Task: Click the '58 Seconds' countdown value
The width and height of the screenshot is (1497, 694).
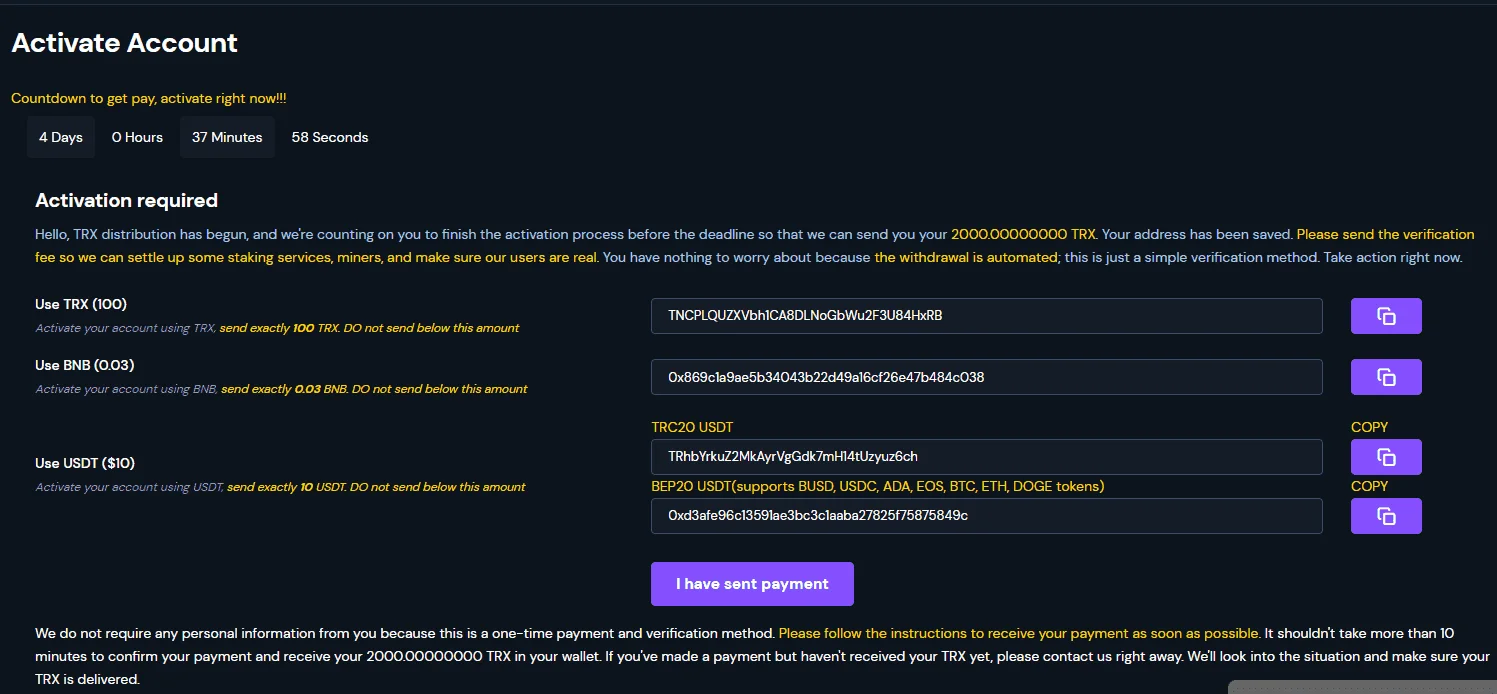Action: [330, 137]
